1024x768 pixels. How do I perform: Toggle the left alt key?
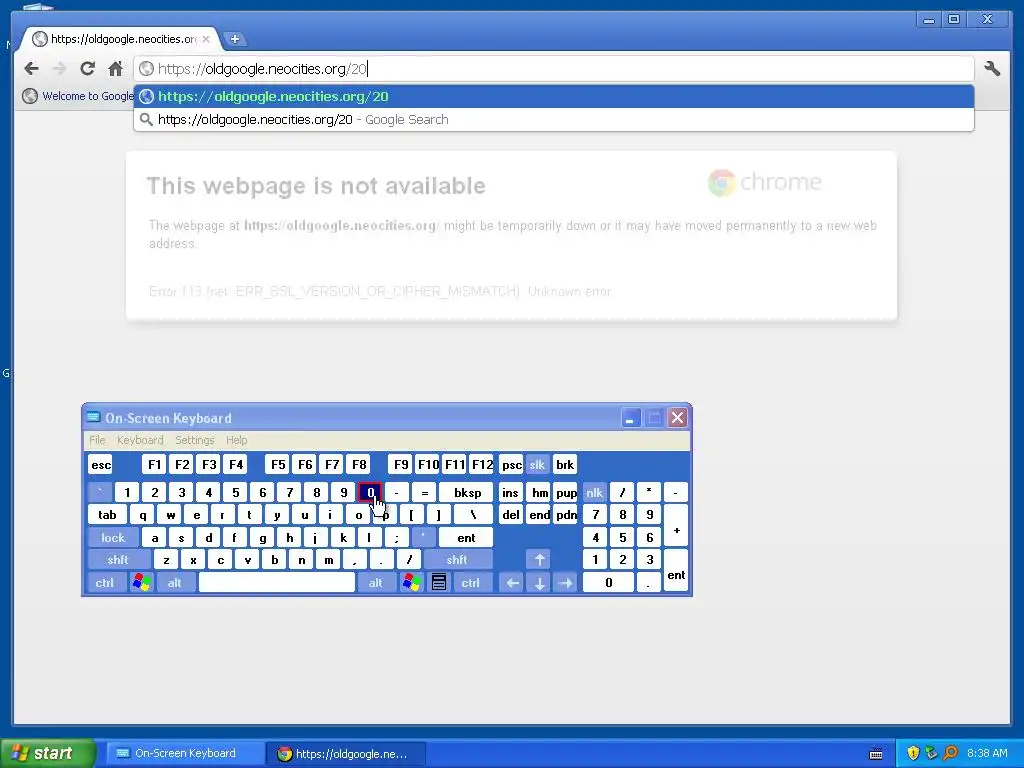[x=174, y=583]
